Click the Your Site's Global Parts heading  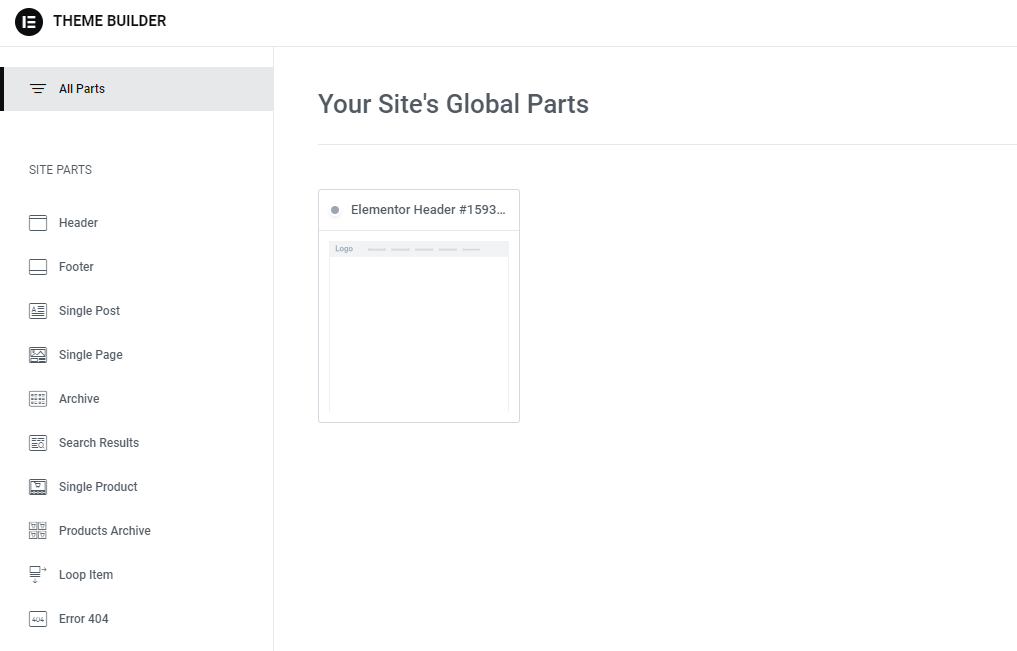pos(453,104)
